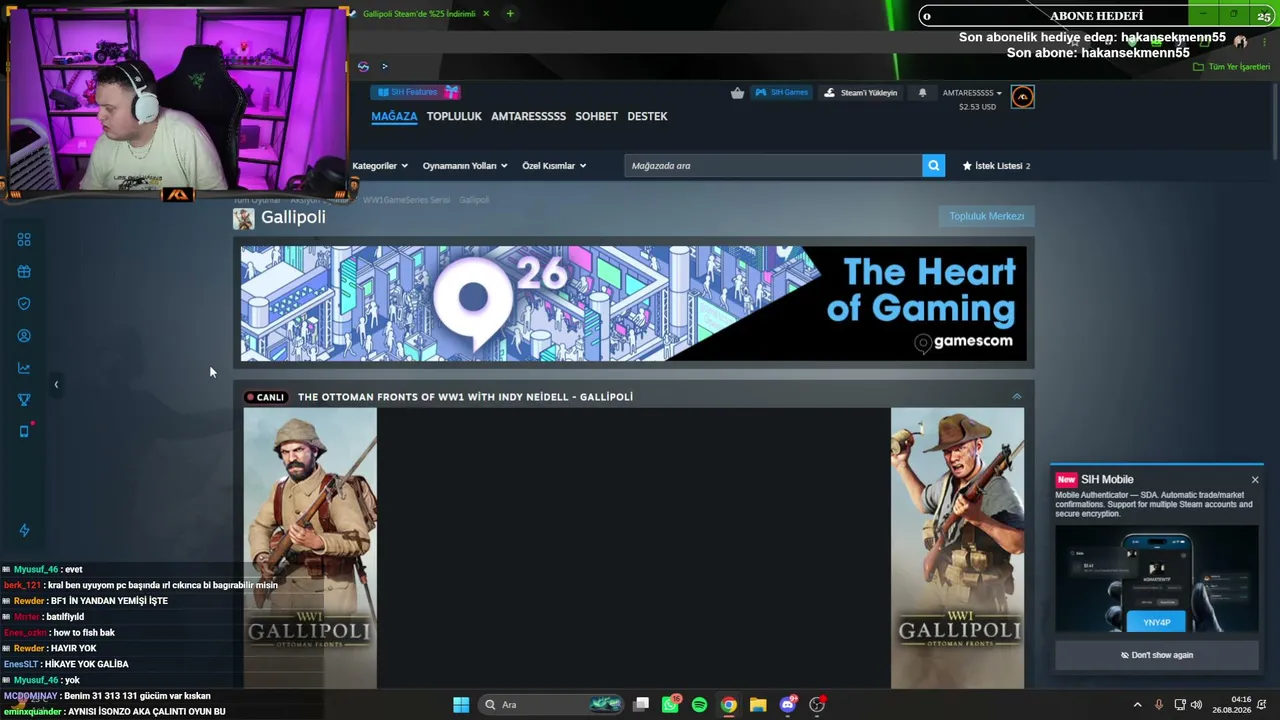This screenshot has height=720, width=1280.
Task: Open WhatsApp from the taskbar
Action: tap(670, 705)
